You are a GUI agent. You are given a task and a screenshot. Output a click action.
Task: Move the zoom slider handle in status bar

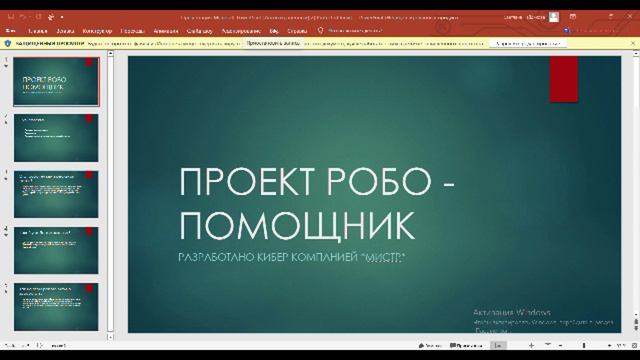pos(584,346)
